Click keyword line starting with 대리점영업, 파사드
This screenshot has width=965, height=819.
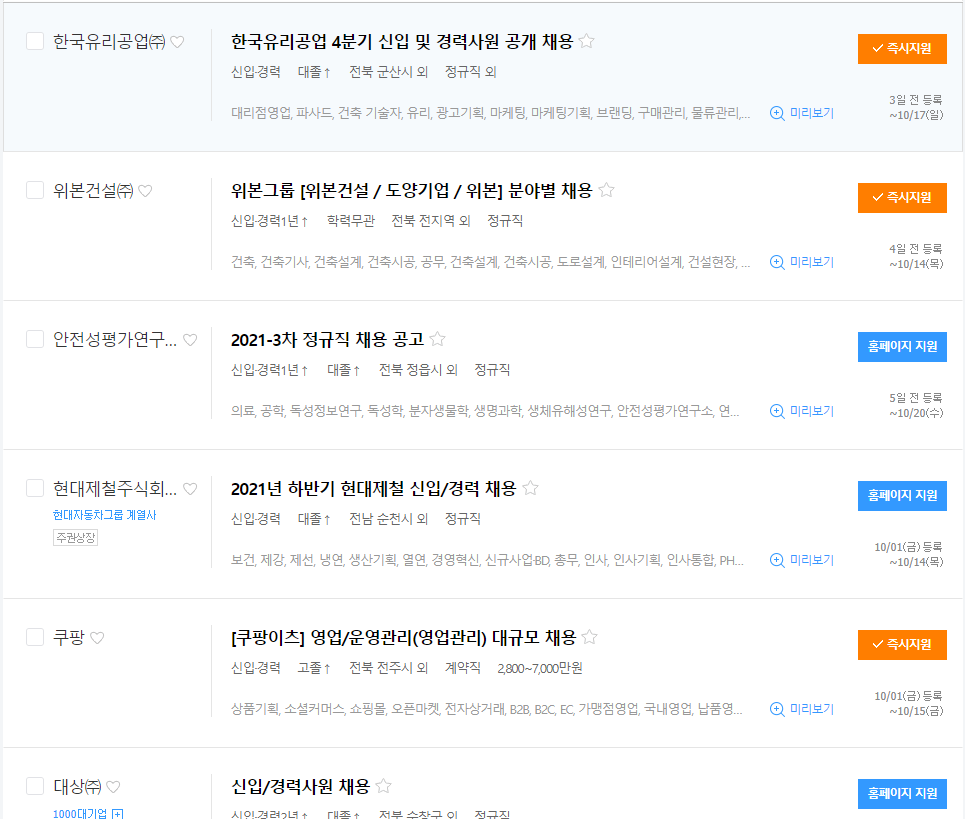click(x=491, y=113)
